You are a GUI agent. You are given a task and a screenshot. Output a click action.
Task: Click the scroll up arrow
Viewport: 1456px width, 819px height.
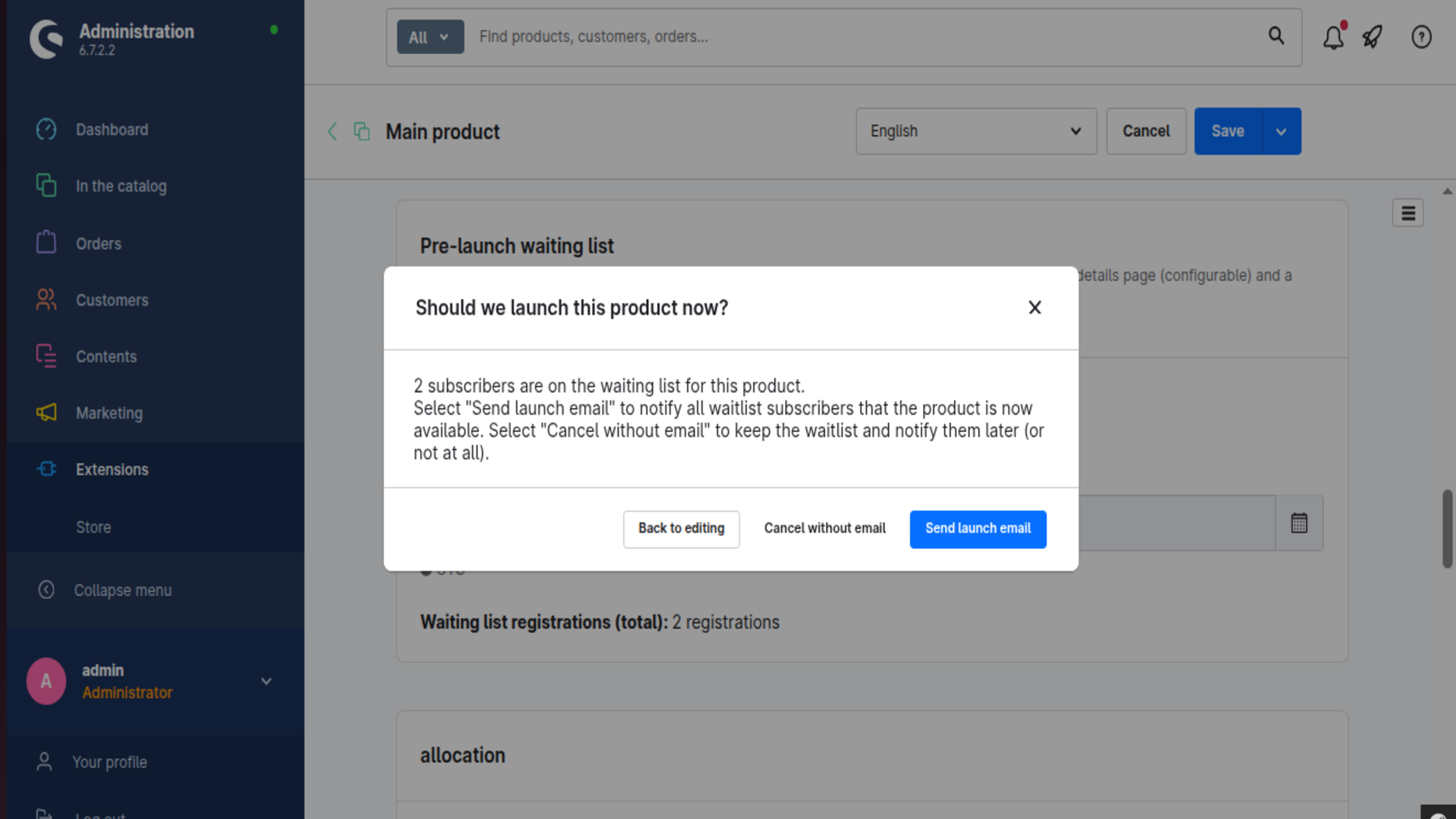(1447, 191)
